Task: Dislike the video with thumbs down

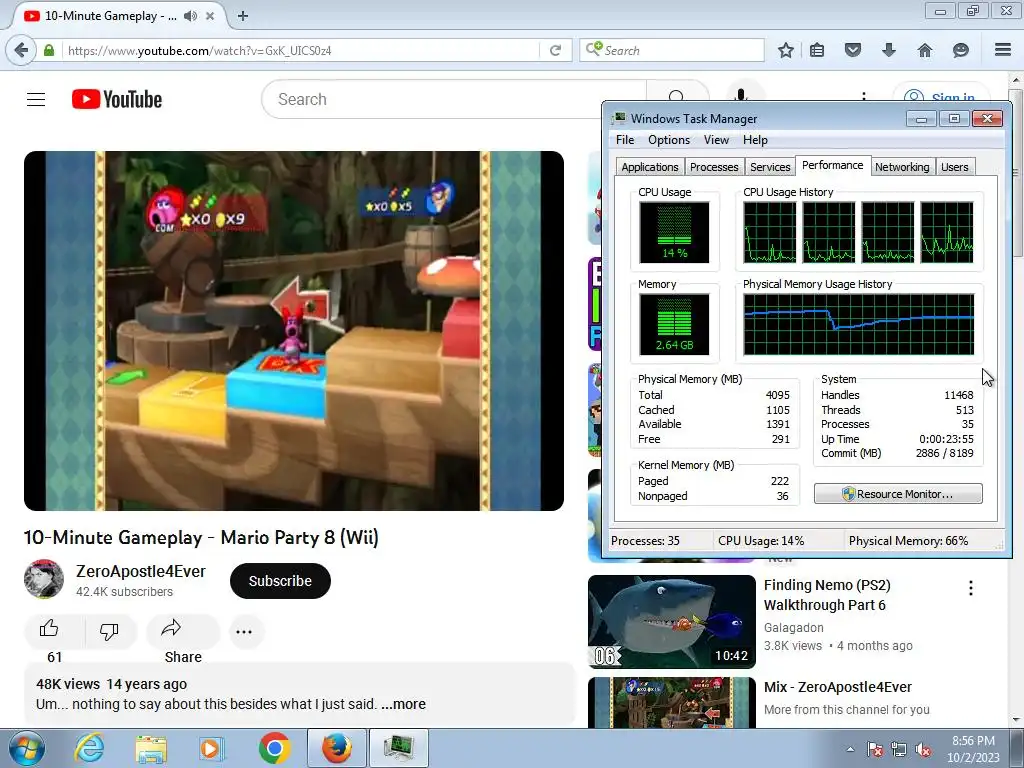Action: click(109, 631)
